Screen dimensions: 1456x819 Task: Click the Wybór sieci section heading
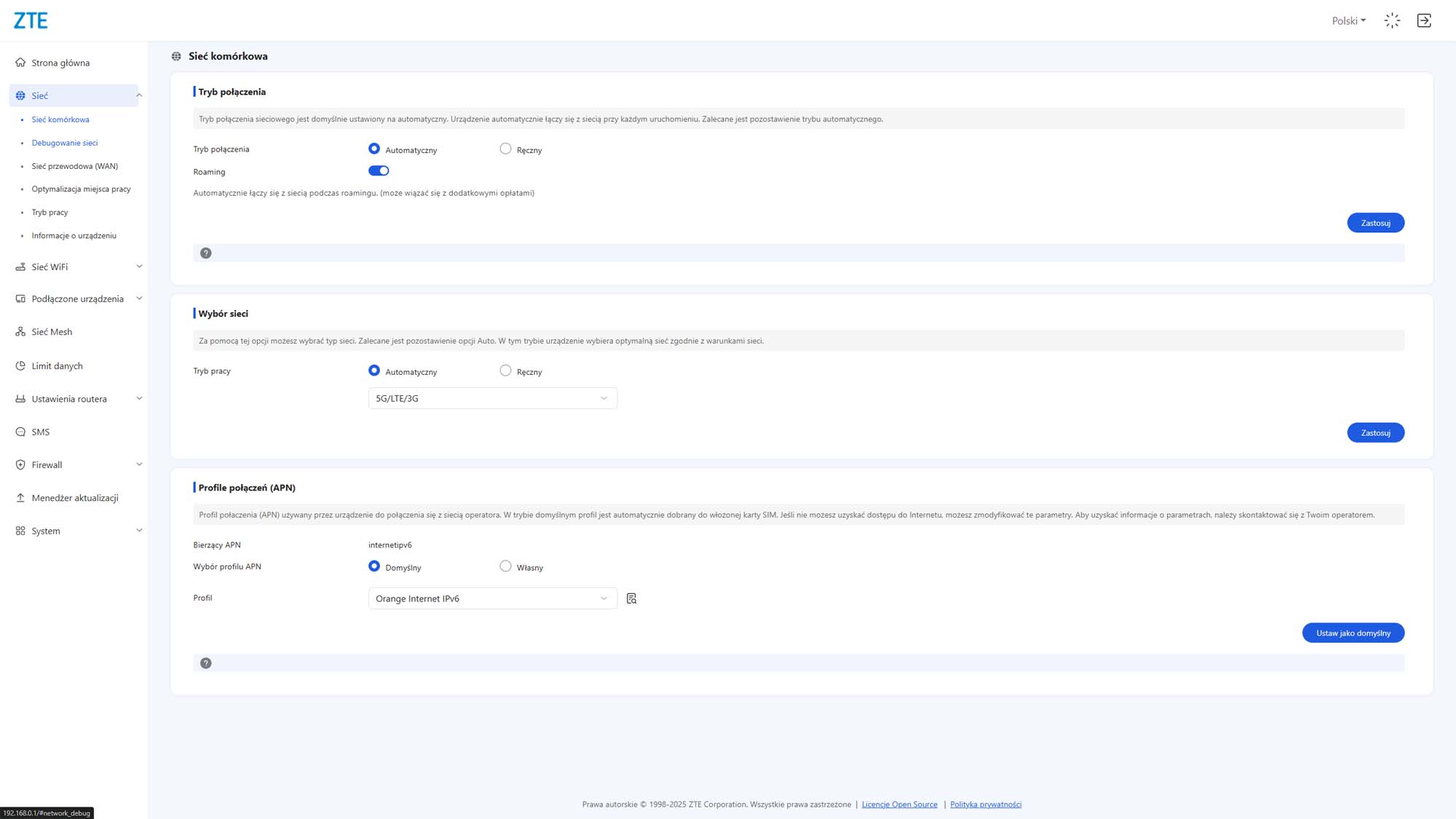[x=223, y=314]
